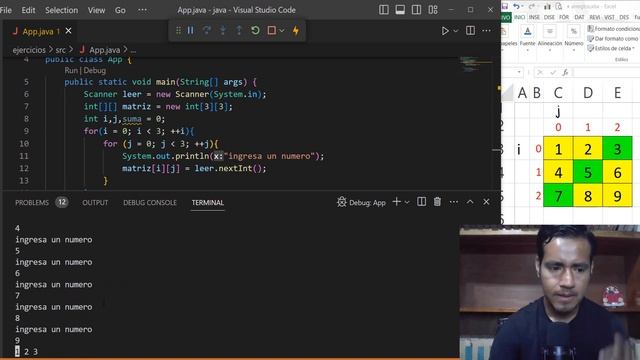
Task: Click the ejercicios breadcrumb
Action: [x=29, y=50]
